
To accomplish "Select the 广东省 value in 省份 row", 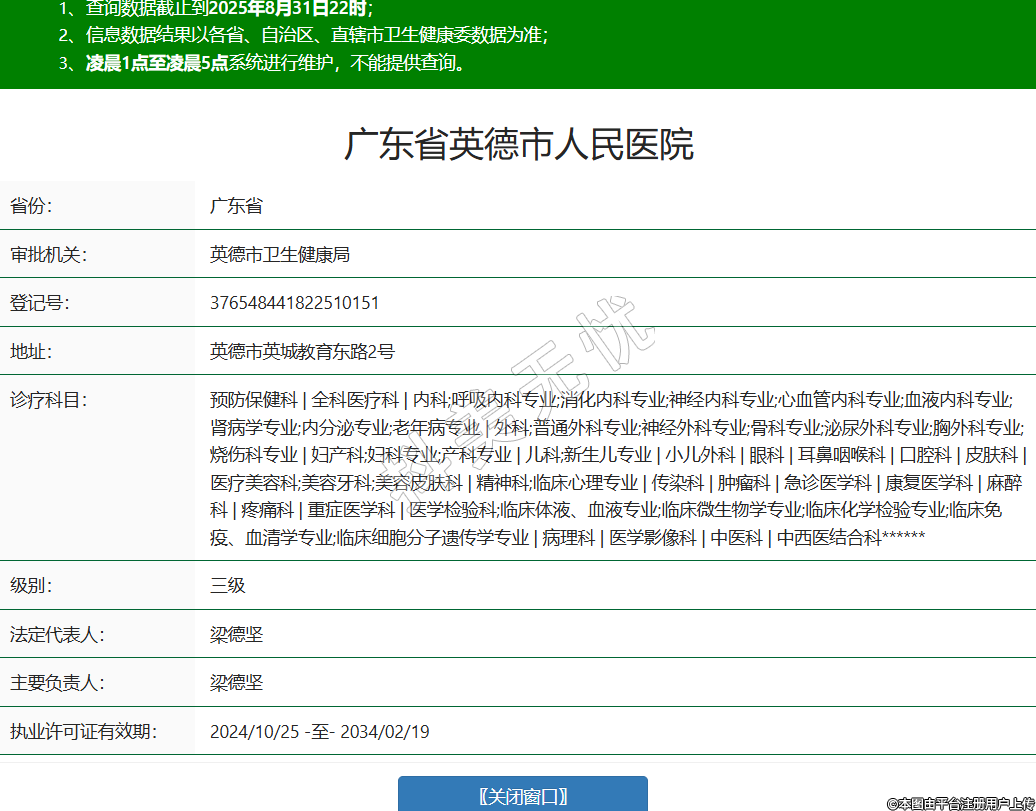I will [236, 206].
